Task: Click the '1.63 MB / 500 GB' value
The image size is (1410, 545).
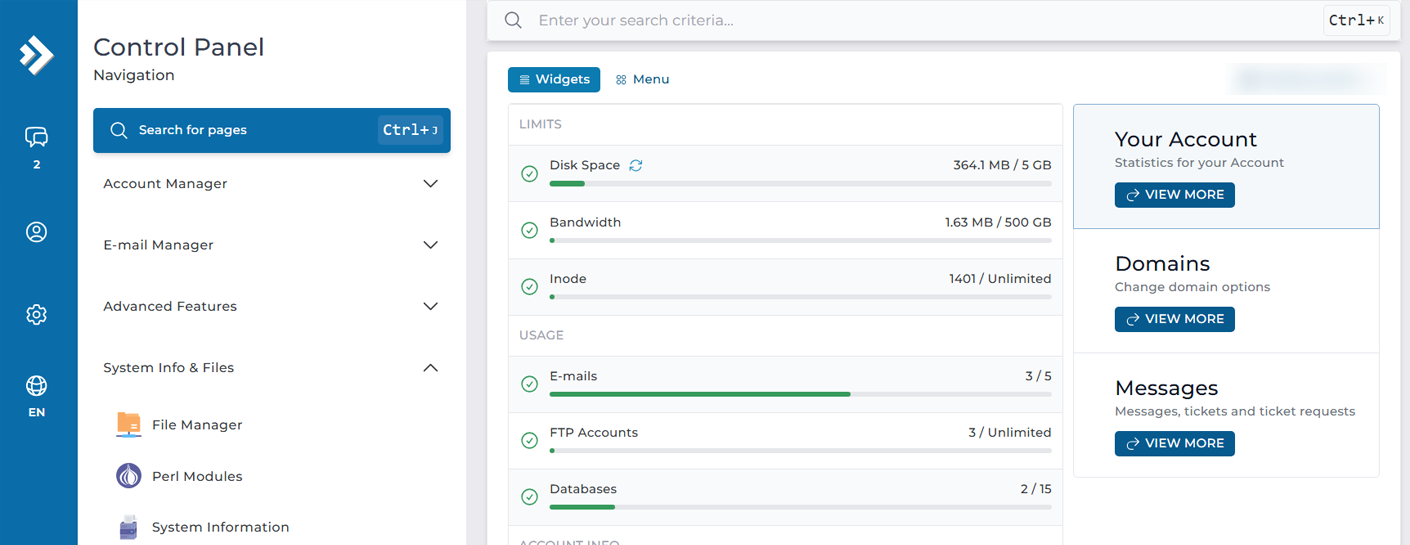Action: (998, 222)
